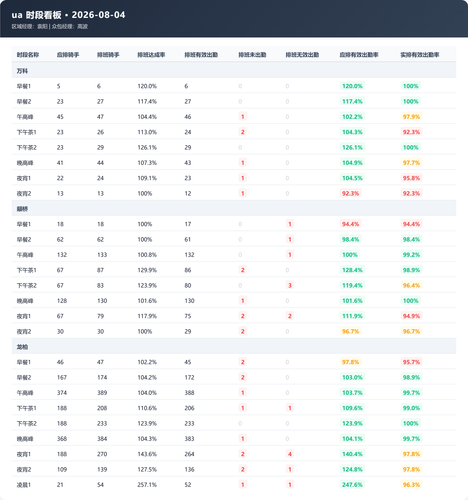Click the green 111.9% badge
Viewport: 468px width, 500px height.
[352, 316]
